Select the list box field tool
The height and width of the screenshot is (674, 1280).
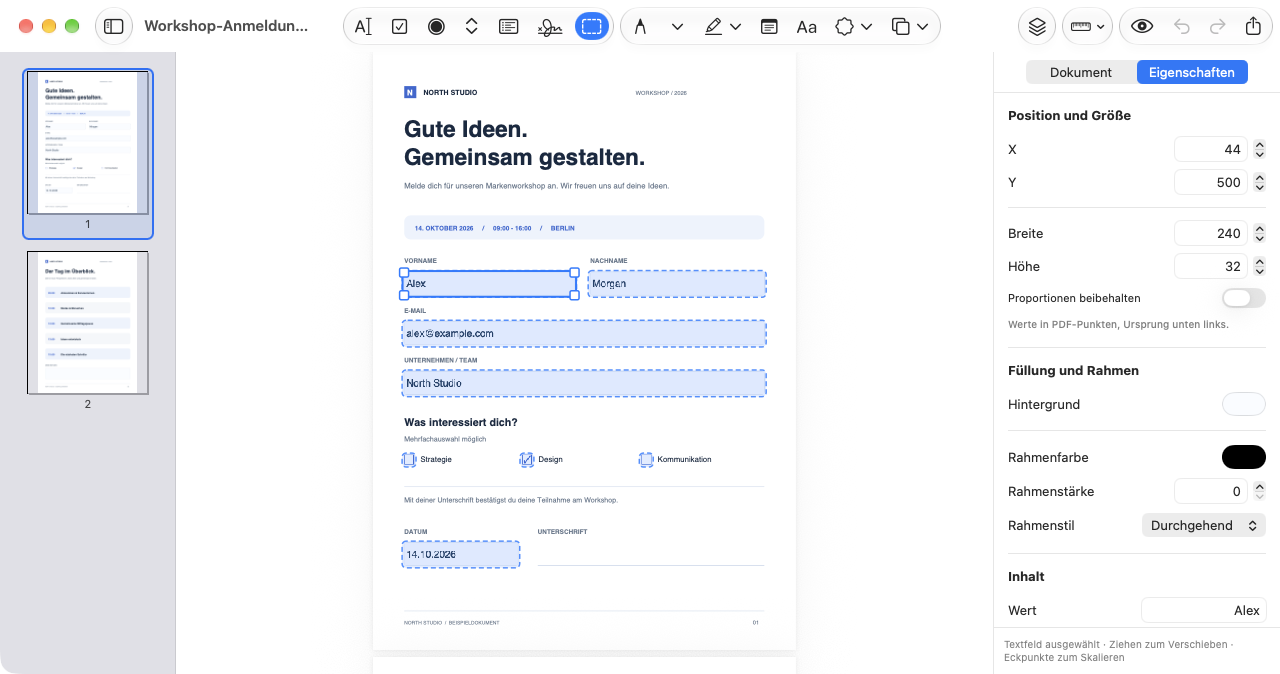[508, 27]
